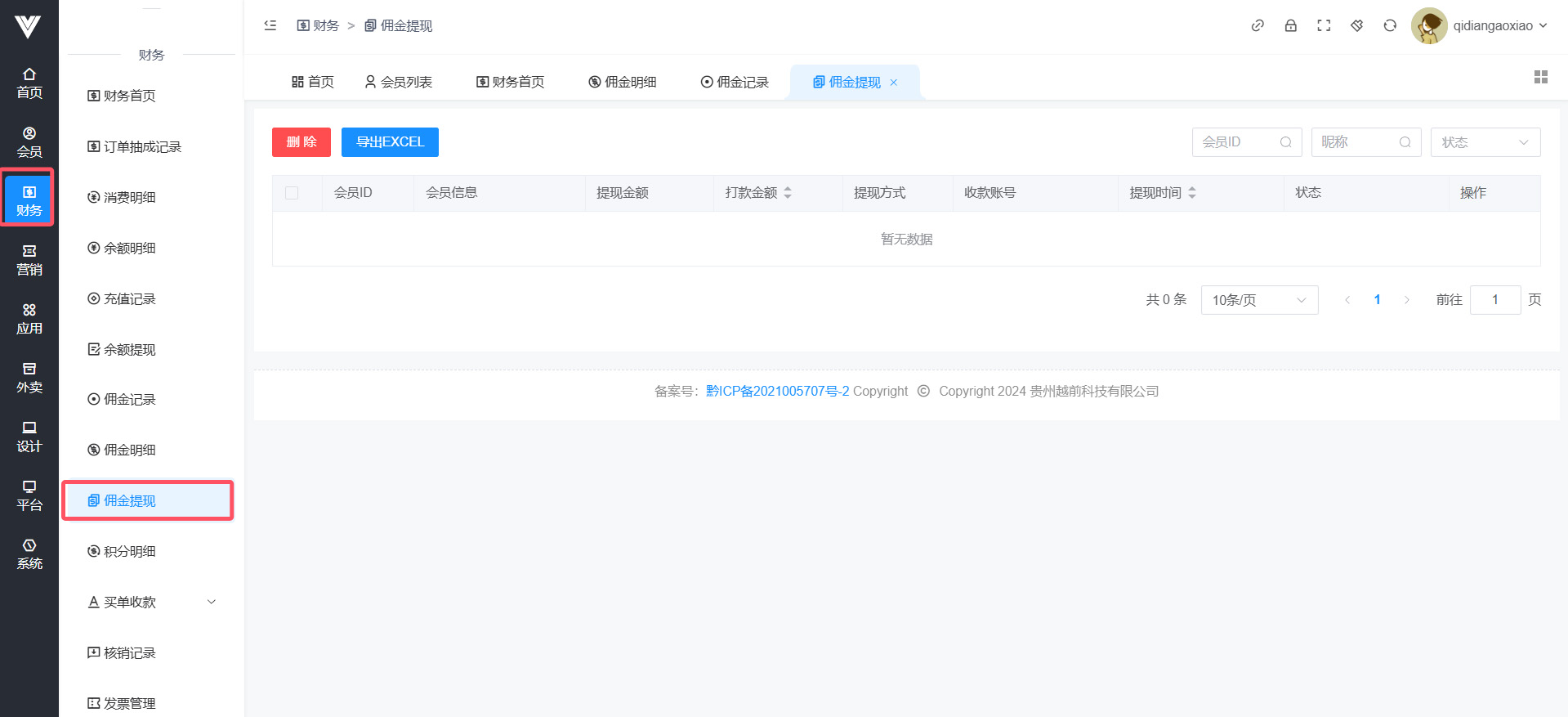This screenshot has width=1568, height=717.
Task: Sort by 提现时间 column
Action: tap(1192, 193)
